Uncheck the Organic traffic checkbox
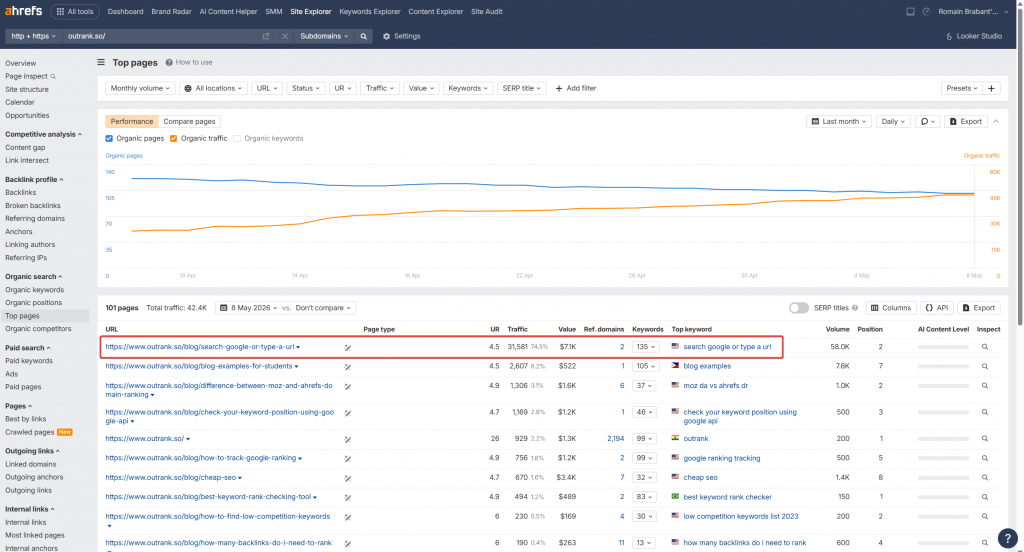The width and height of the screenshot is (1024, 552). (174, 138)
